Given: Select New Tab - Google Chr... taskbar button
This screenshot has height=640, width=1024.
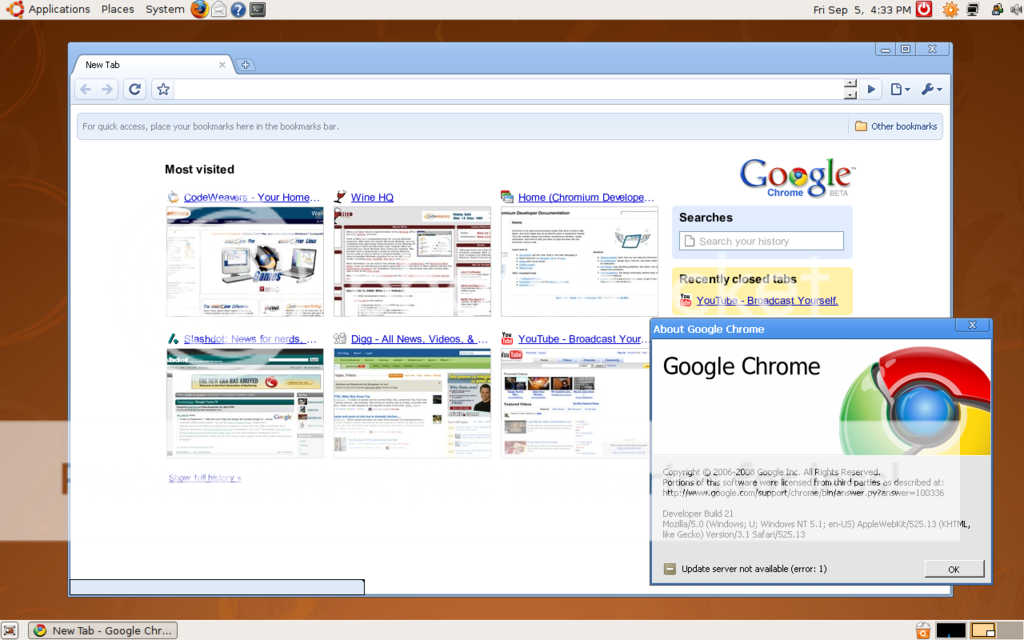Looking at the screenshot, I should point(103,630).
